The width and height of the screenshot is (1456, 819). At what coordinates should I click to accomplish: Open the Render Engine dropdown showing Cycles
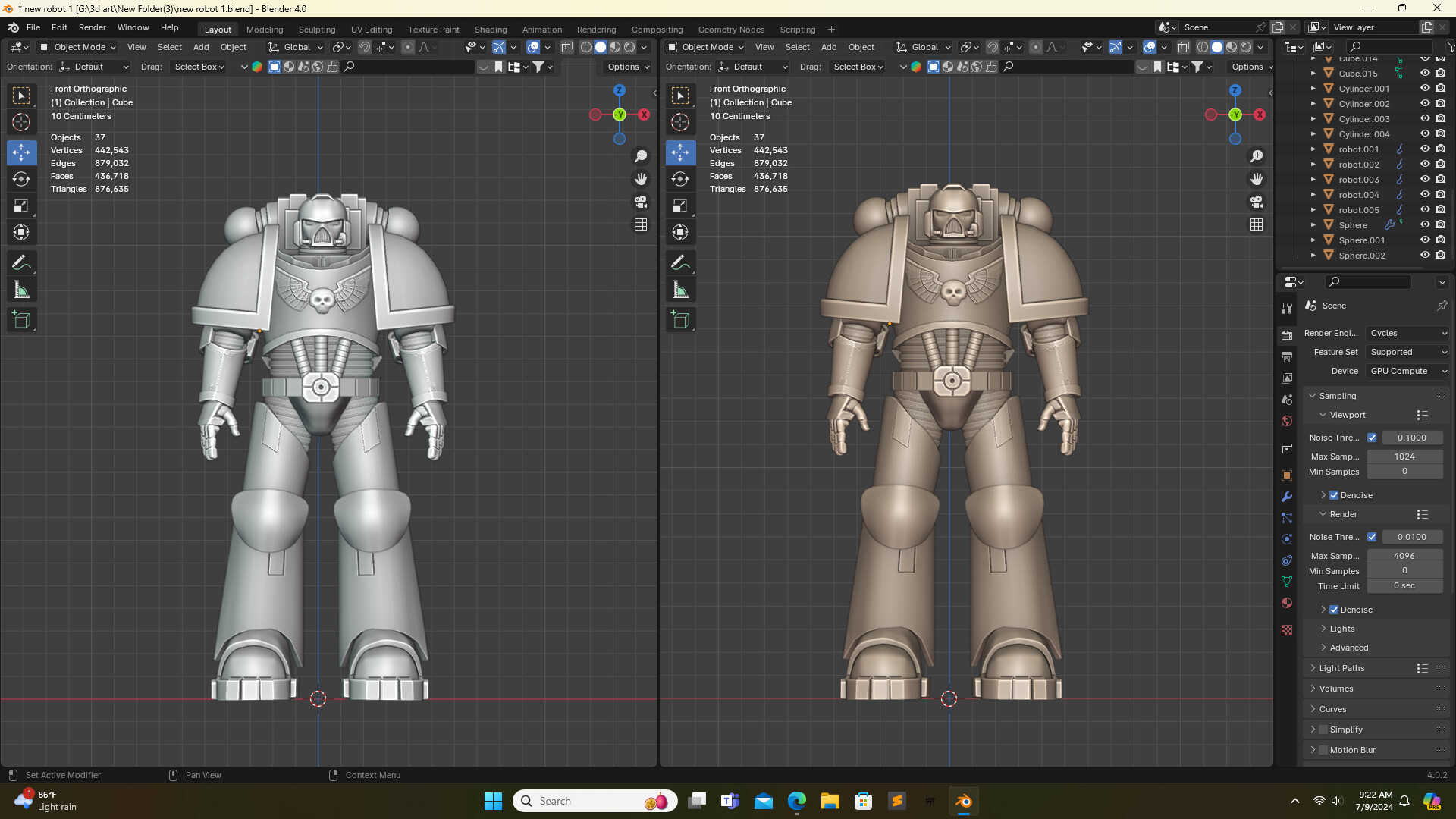click(1407, 333)
